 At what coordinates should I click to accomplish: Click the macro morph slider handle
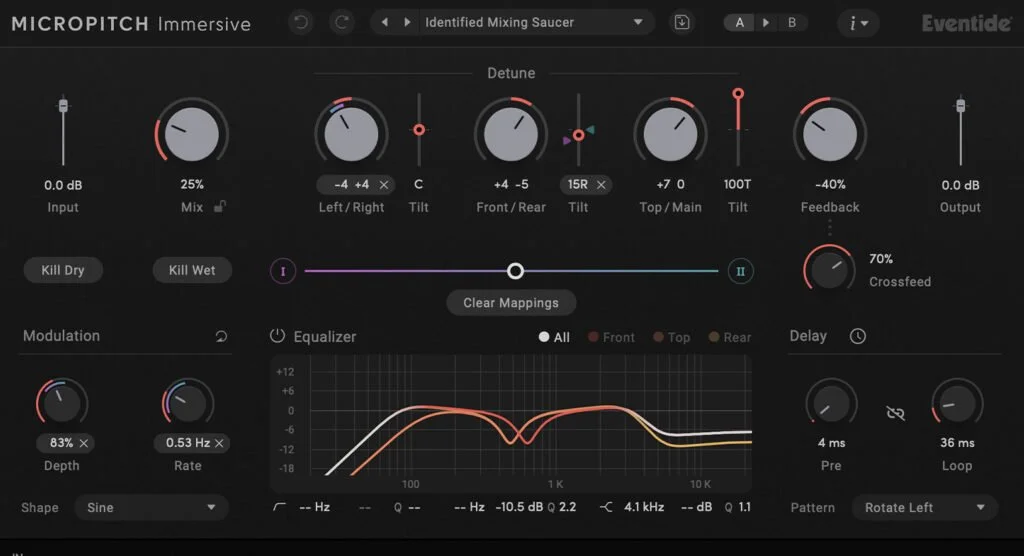point(515,271)
